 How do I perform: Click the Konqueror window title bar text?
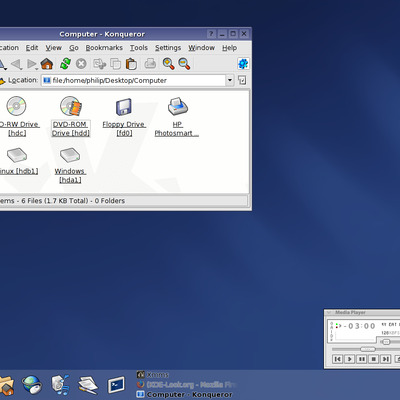(102, 34)
